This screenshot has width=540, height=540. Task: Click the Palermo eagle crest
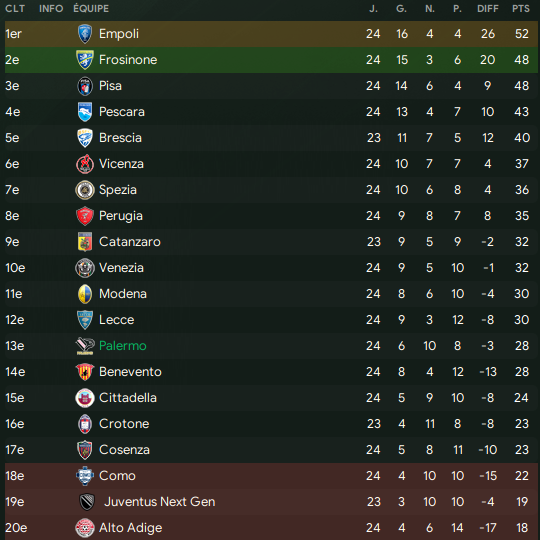pyautogui.click(x=84, y=346)
